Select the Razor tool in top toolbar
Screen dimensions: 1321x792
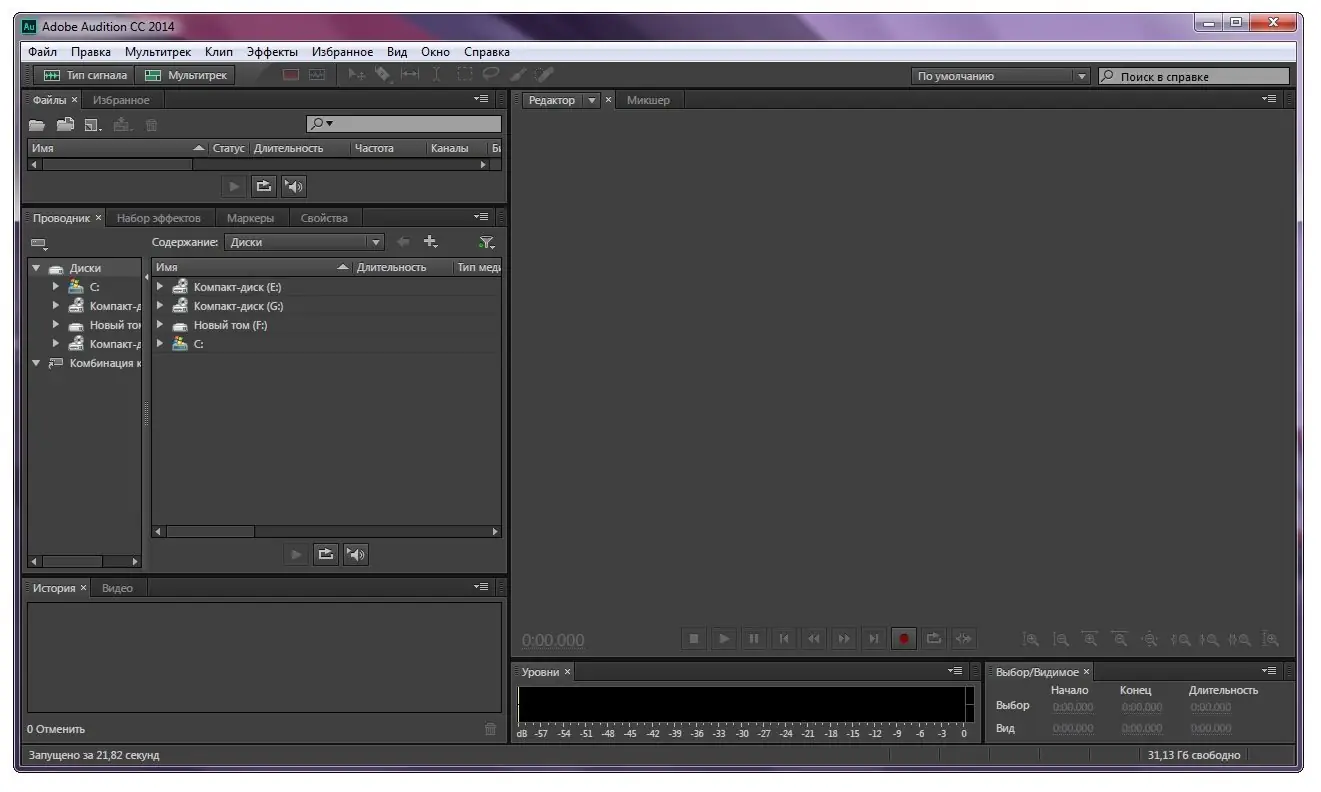(383, 74)
